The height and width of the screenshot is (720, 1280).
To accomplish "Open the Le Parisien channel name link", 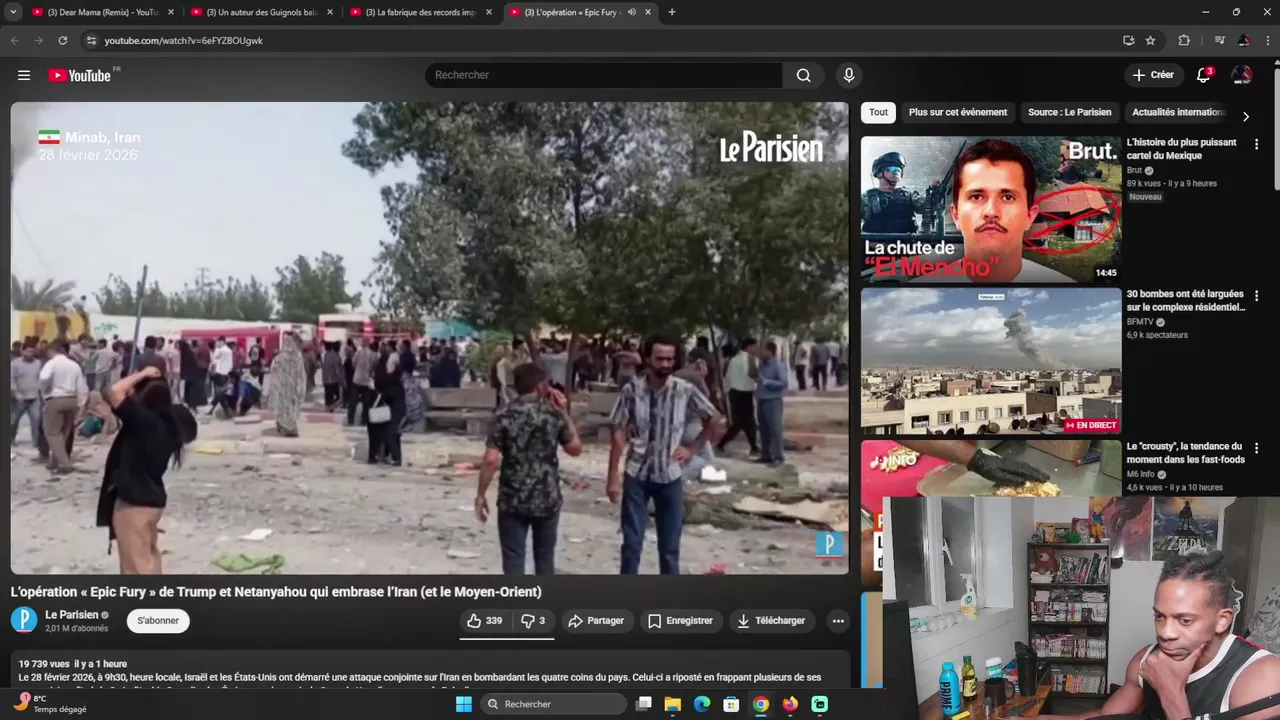I will tap(72, 615).
